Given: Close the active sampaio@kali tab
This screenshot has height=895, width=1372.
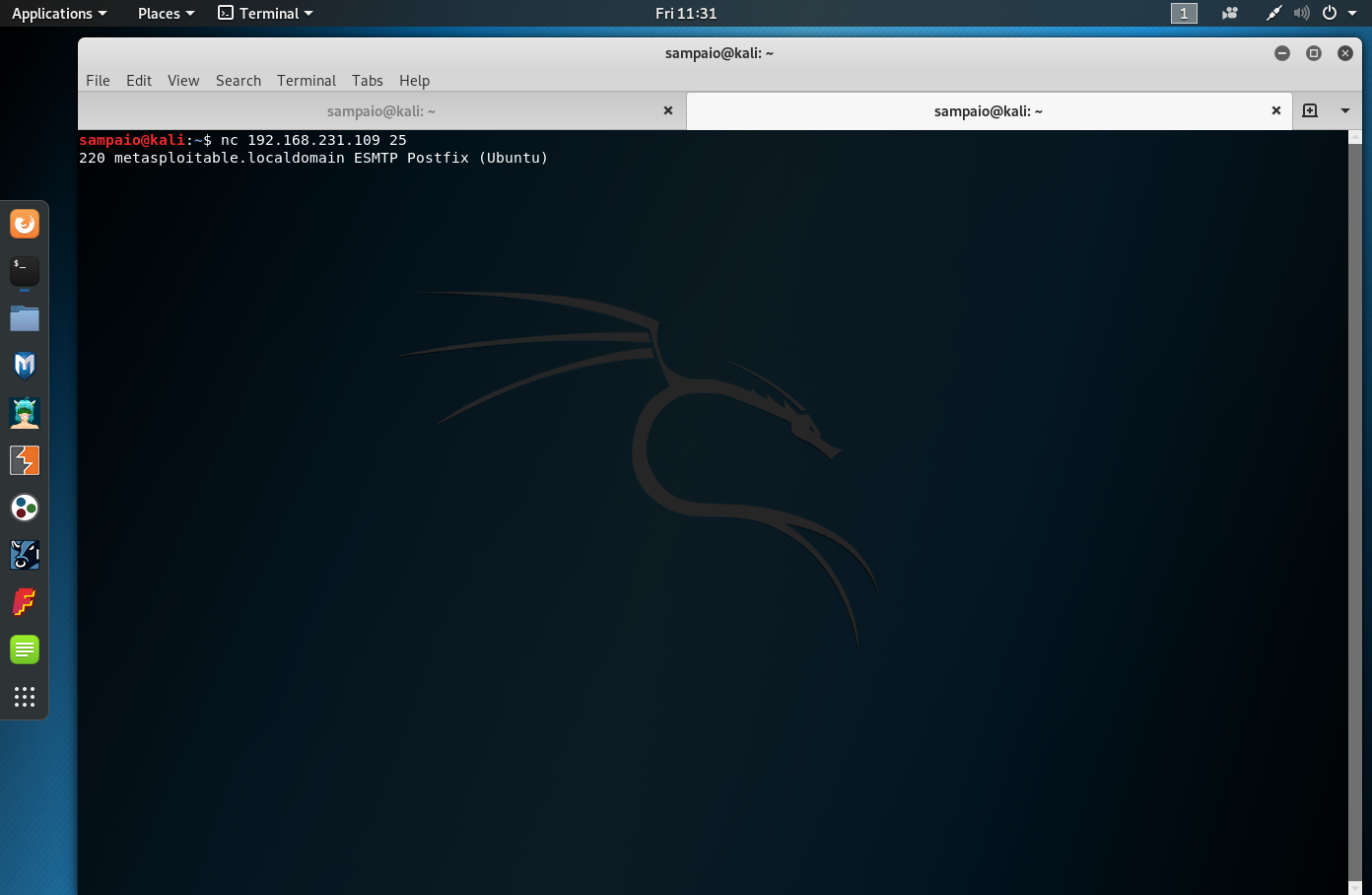Looking at the screenshot, I should pos(1276,110).
